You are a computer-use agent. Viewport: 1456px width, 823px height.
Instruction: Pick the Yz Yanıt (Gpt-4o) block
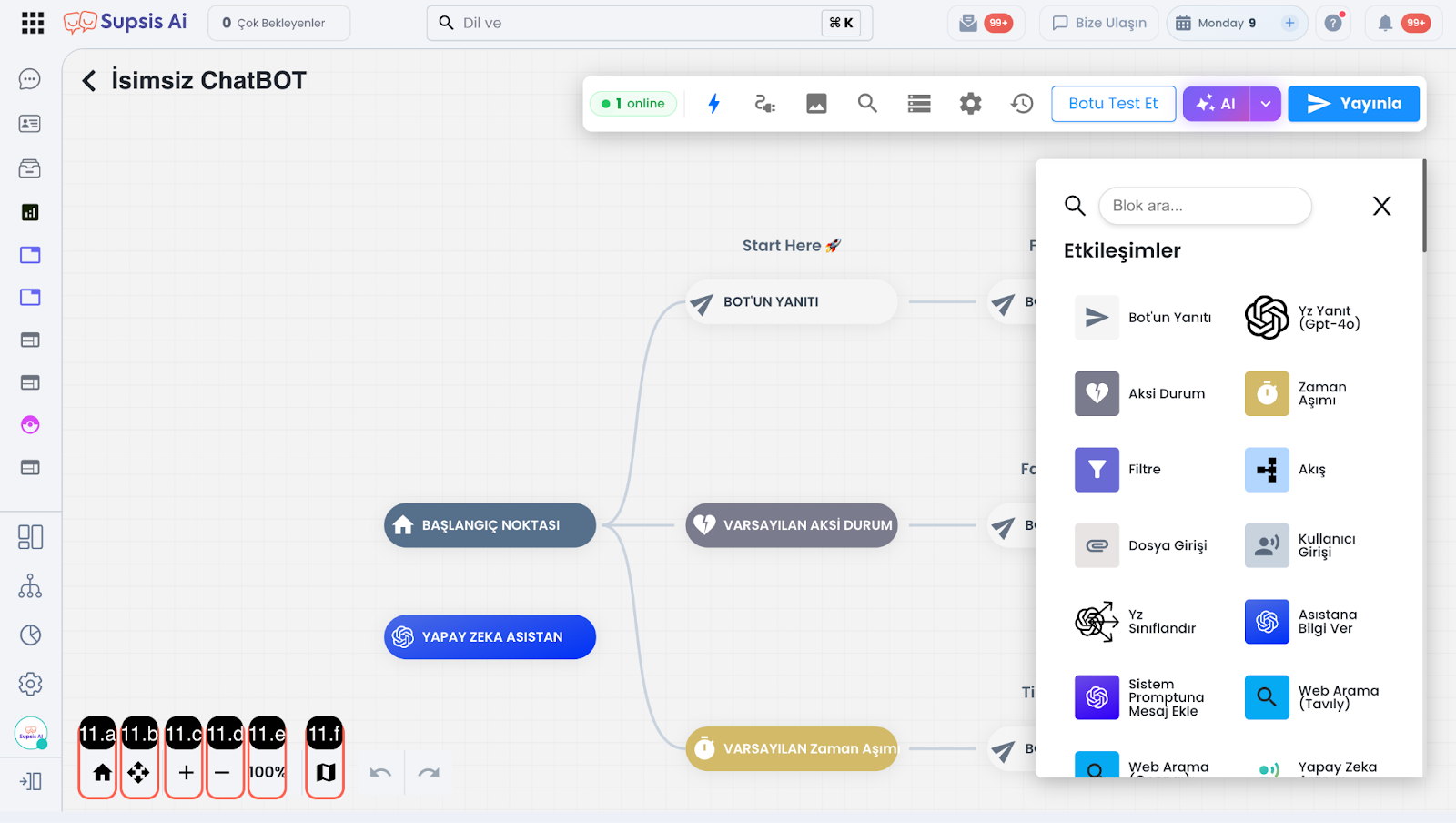coord(1267,318)
